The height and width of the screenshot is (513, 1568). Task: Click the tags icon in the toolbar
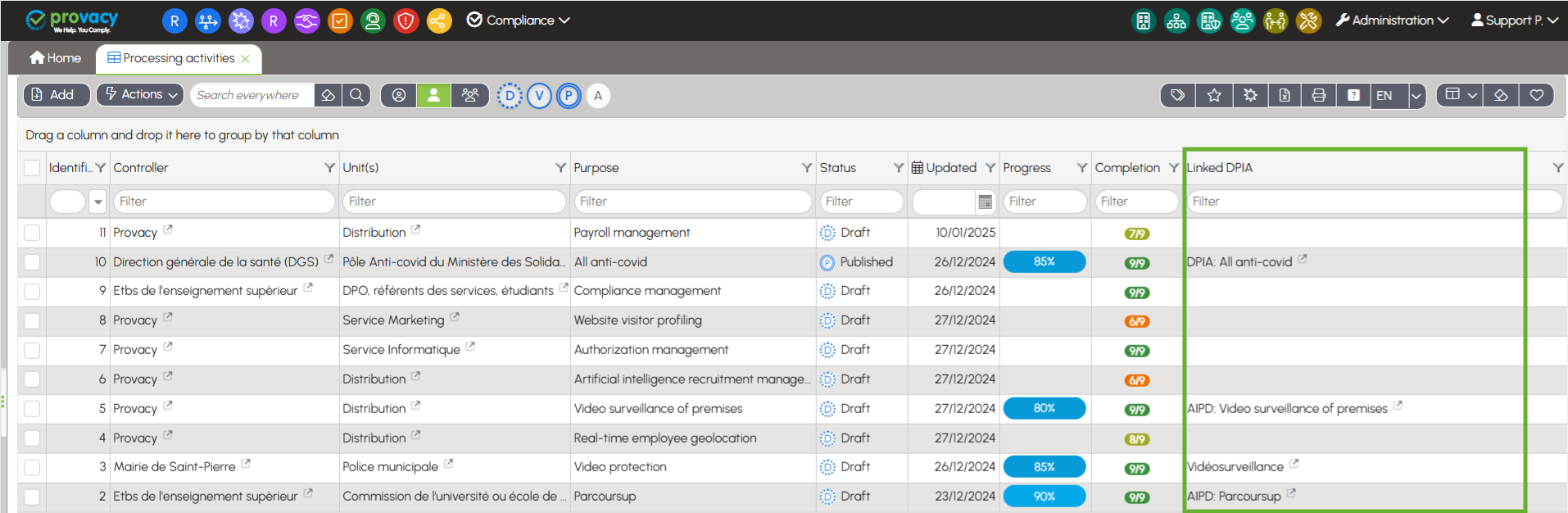[x=1178, y=95]
